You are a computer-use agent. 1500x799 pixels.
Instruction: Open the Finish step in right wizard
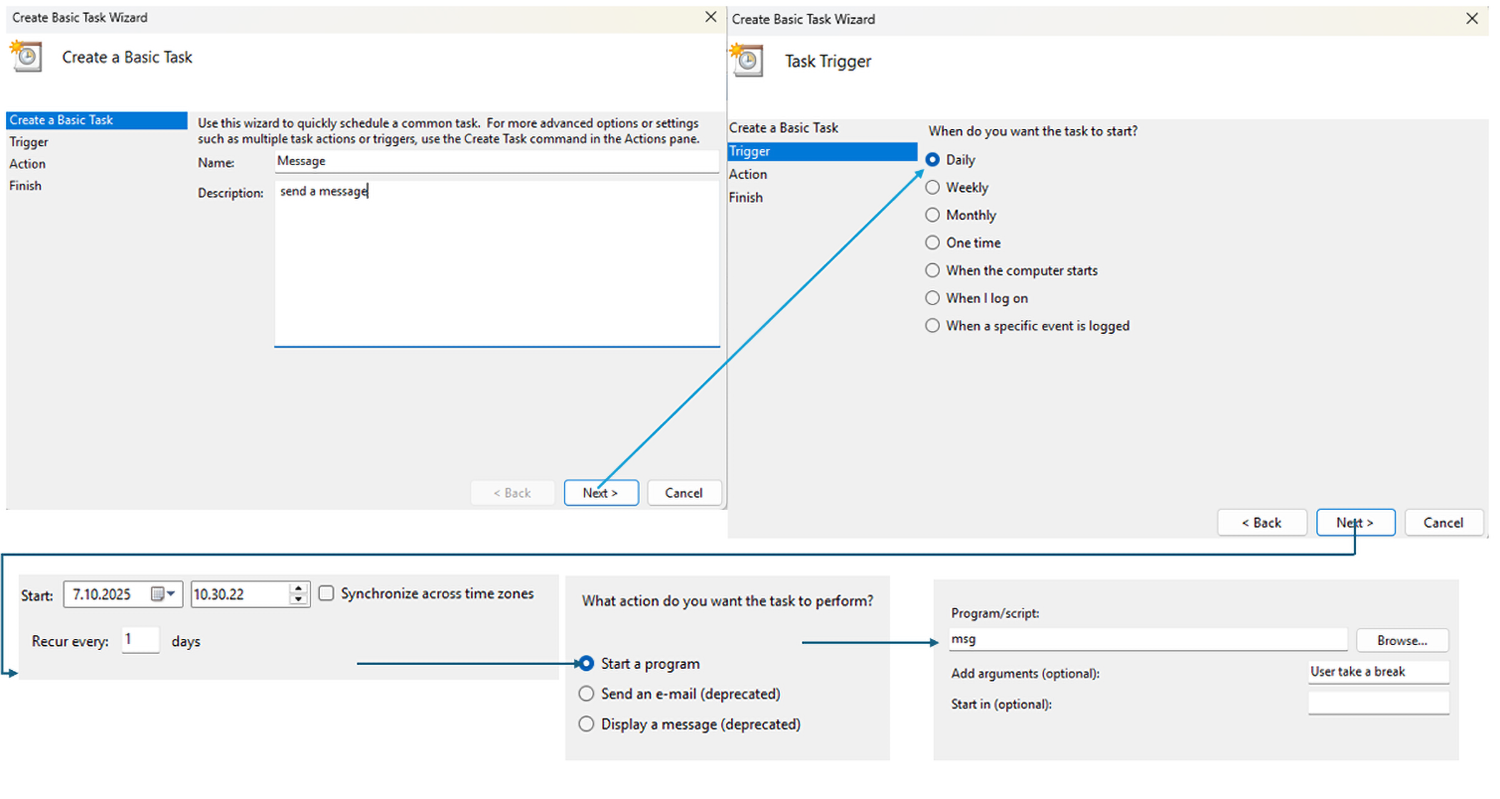tap(746, 198)
